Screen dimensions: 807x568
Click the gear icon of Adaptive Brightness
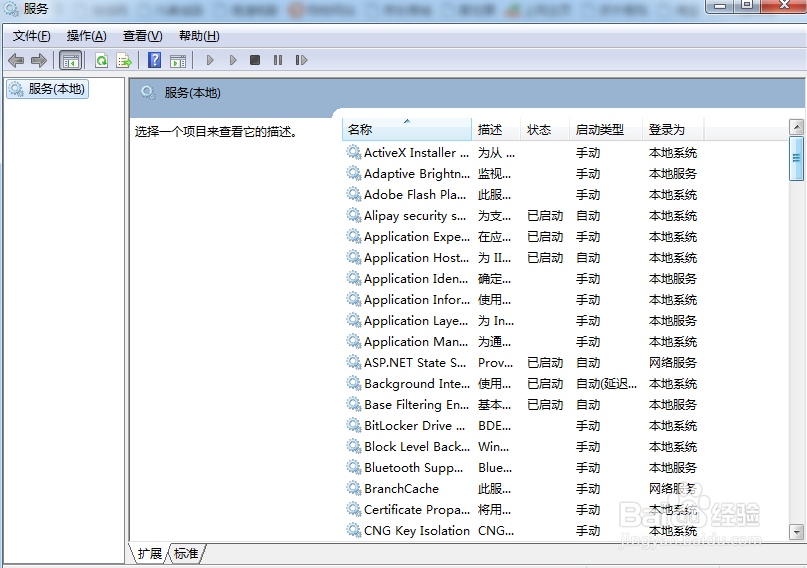354,173
